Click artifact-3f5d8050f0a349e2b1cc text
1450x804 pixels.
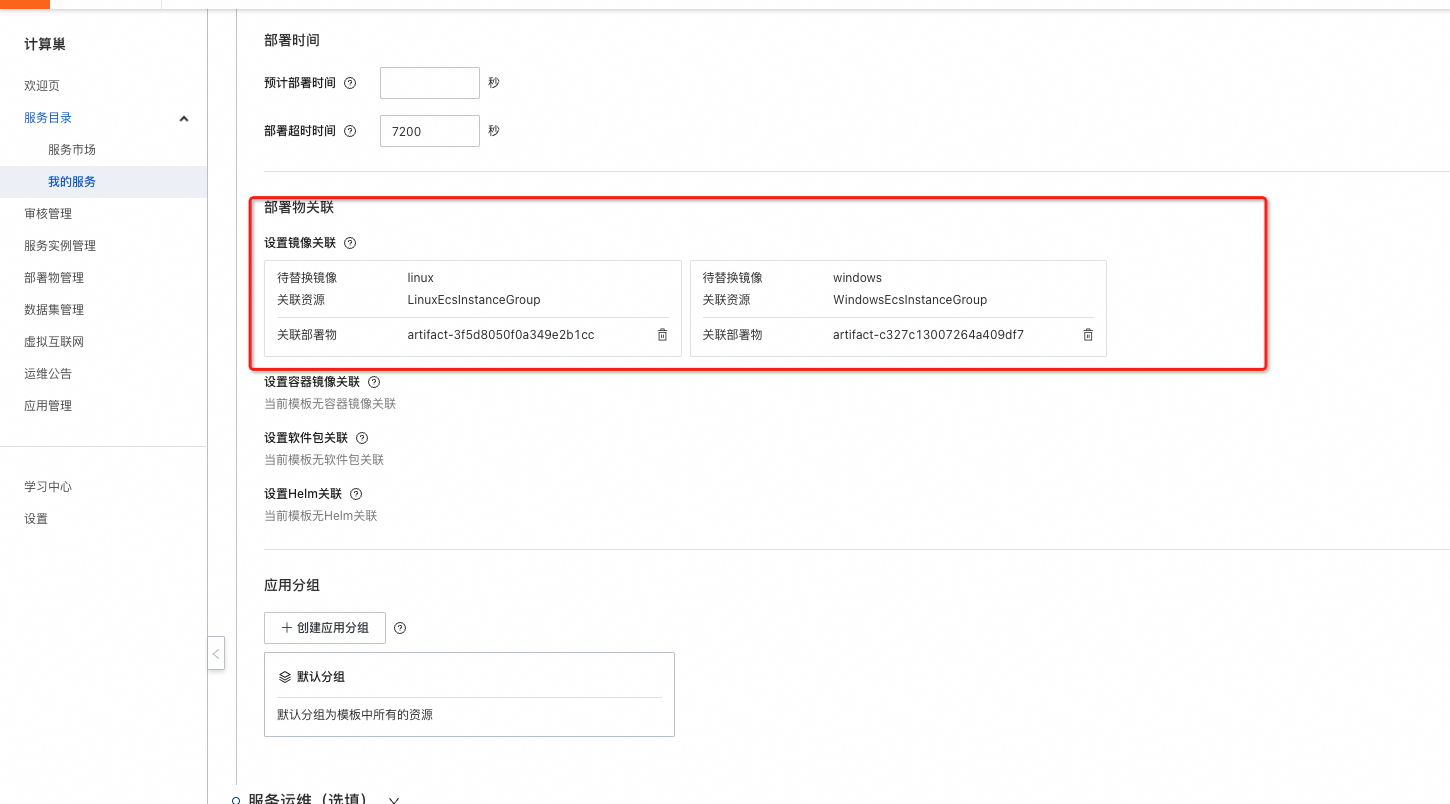pos(501,335)
